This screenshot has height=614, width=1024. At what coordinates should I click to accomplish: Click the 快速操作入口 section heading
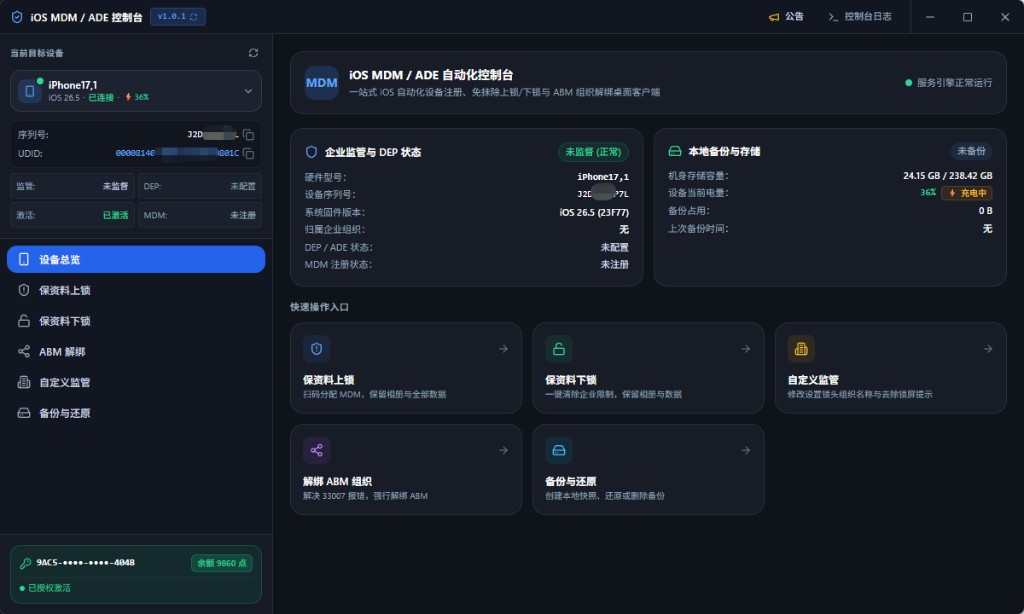click(319, 307)
